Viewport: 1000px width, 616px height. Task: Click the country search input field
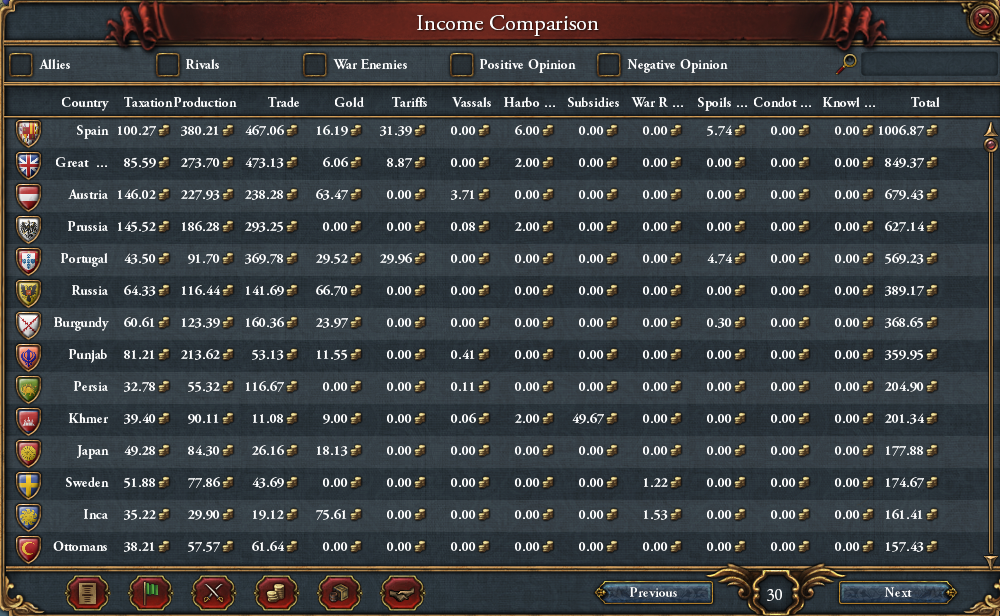[928, 64]
